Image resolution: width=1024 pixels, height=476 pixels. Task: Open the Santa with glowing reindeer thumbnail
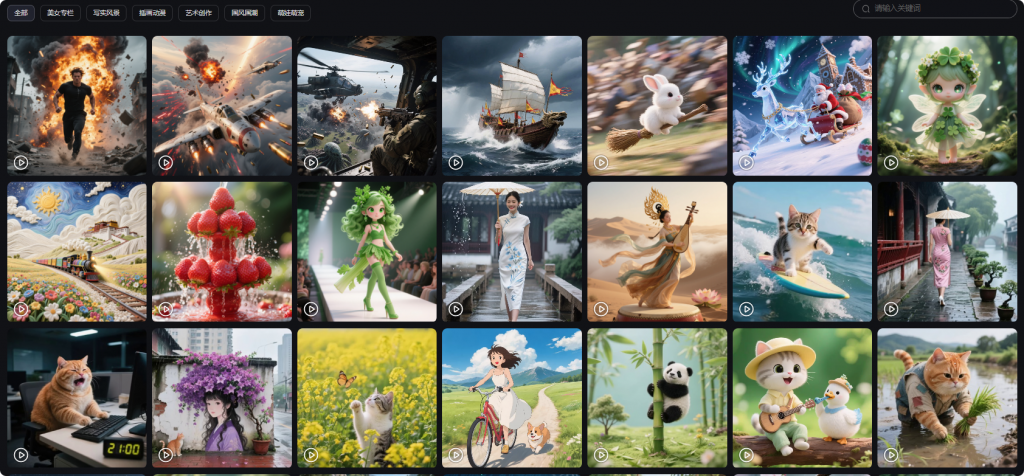tap(802, 105)
